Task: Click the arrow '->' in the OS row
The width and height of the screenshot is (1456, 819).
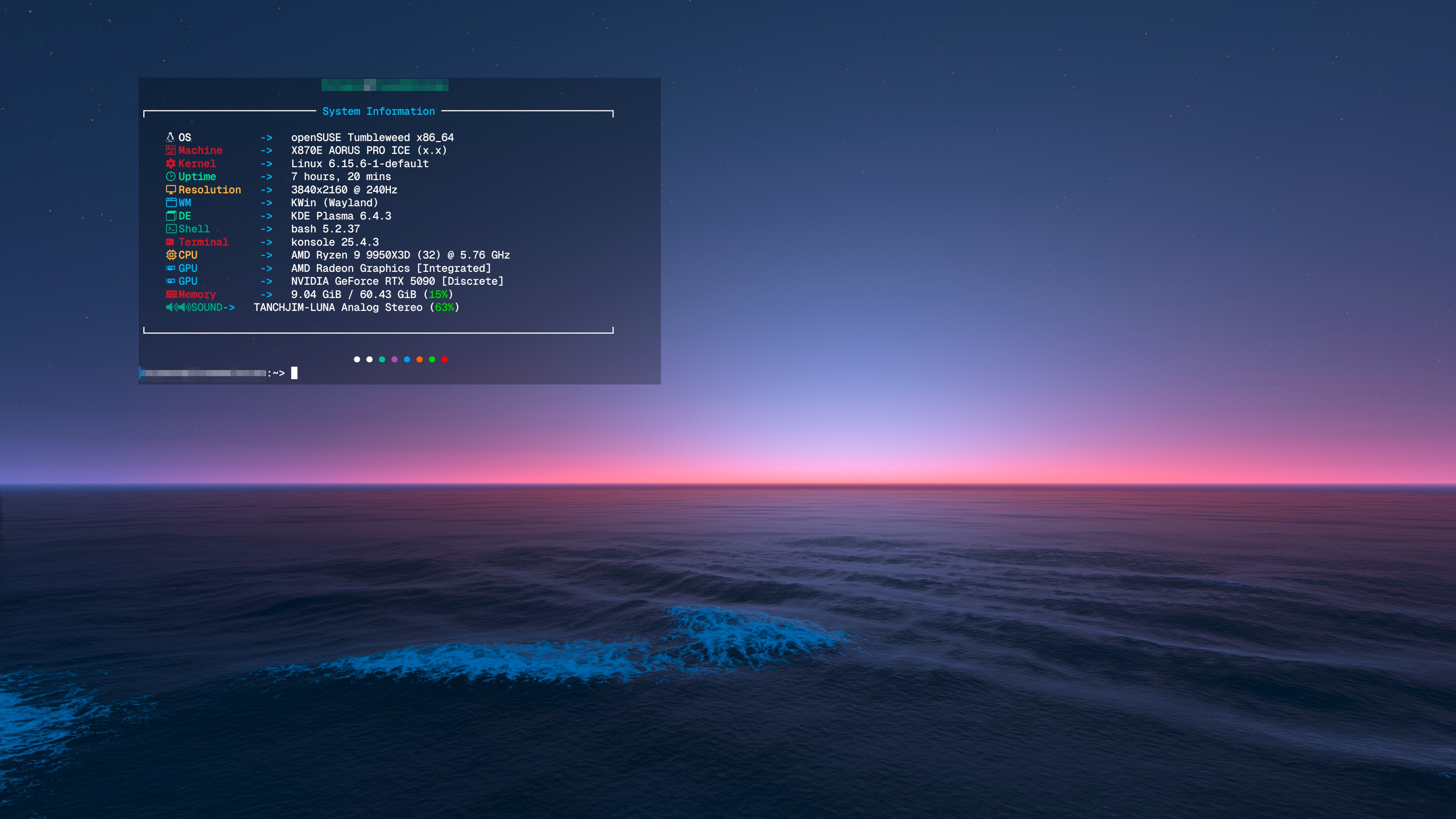Action: pos(266,137)
